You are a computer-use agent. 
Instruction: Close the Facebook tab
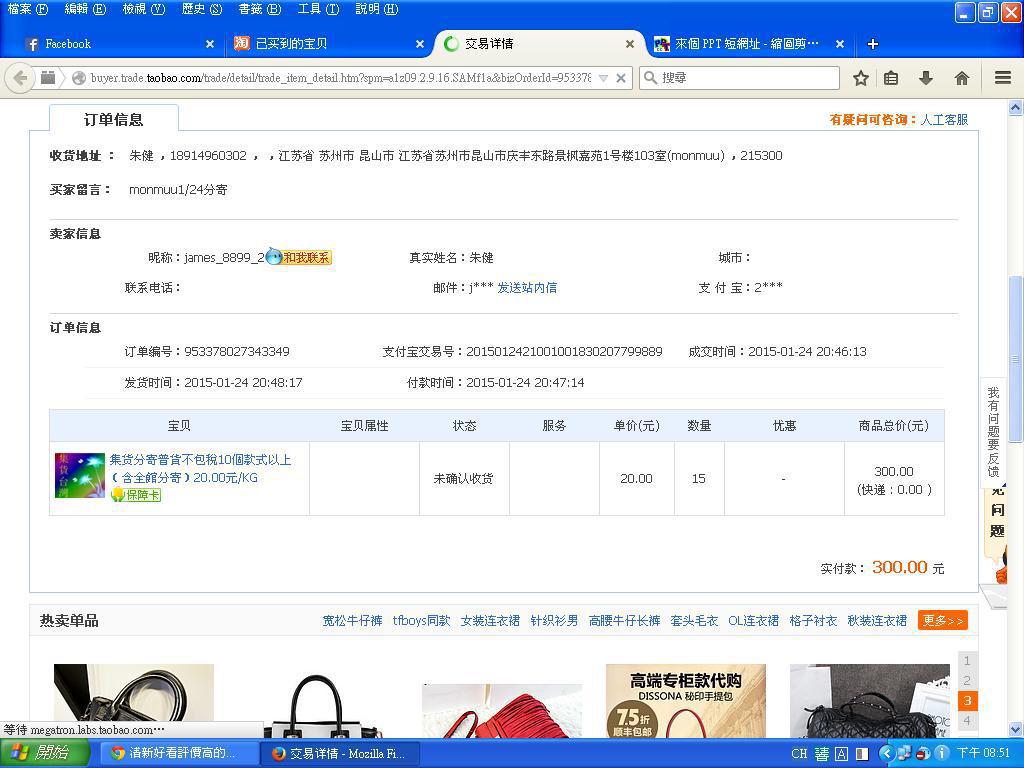click(210, 44)
